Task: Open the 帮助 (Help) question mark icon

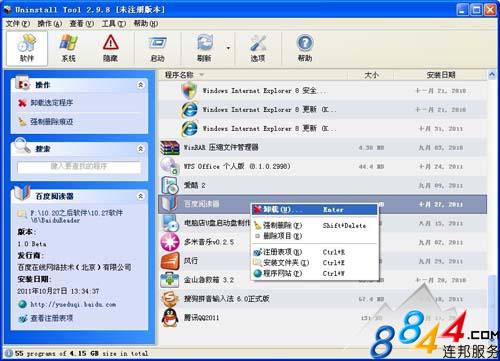Action: coord(305,48)
